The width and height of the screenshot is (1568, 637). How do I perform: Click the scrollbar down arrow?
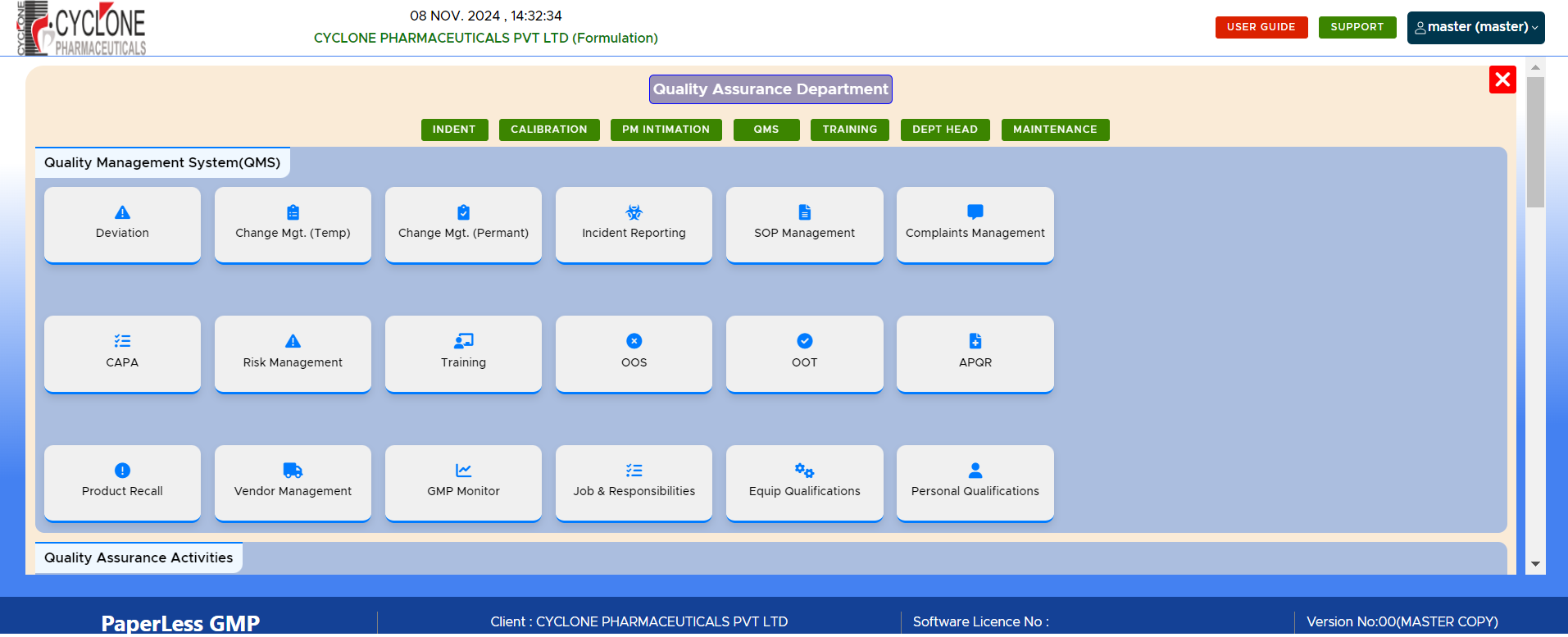1535,564
